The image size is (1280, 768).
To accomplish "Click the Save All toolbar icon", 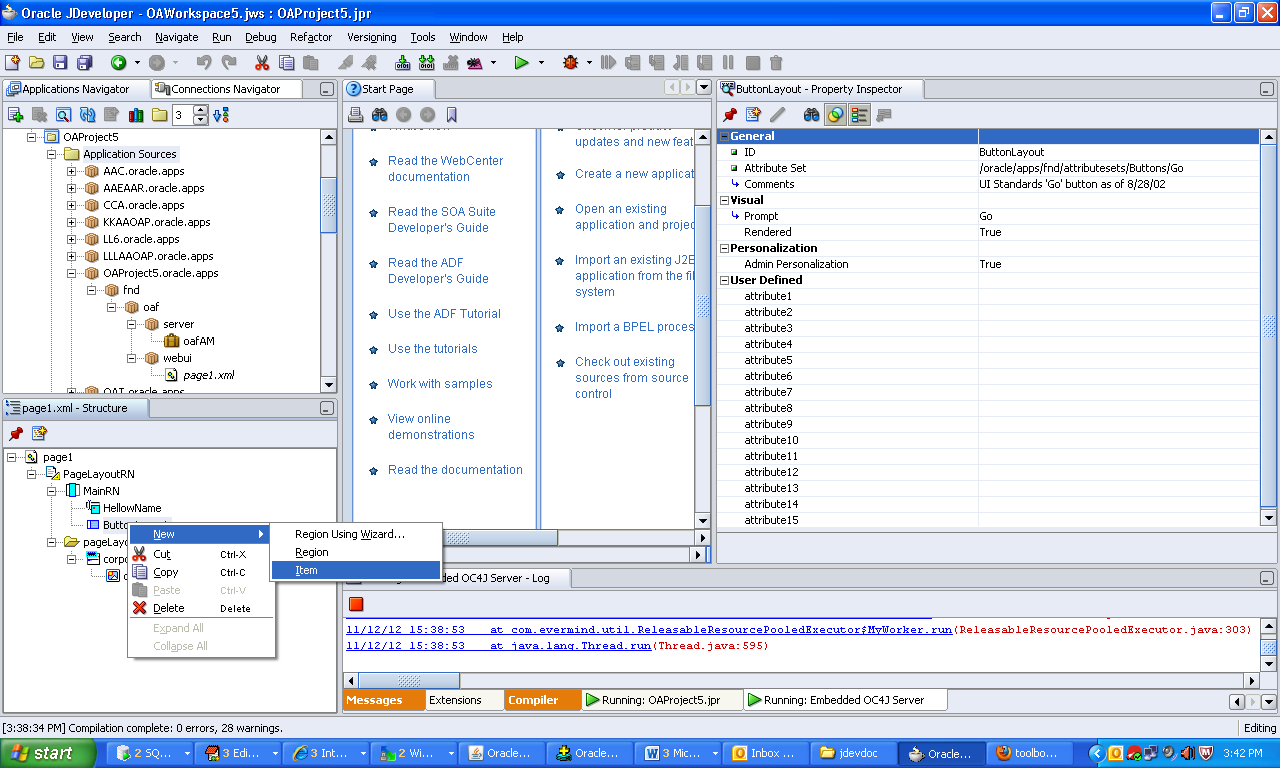I will tap(83, 63).
